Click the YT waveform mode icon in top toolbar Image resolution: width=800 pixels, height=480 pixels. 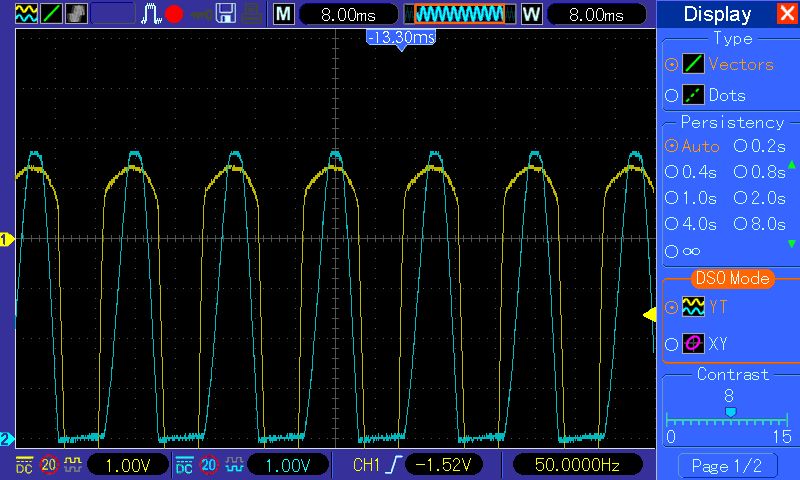[x=26, y=14]
